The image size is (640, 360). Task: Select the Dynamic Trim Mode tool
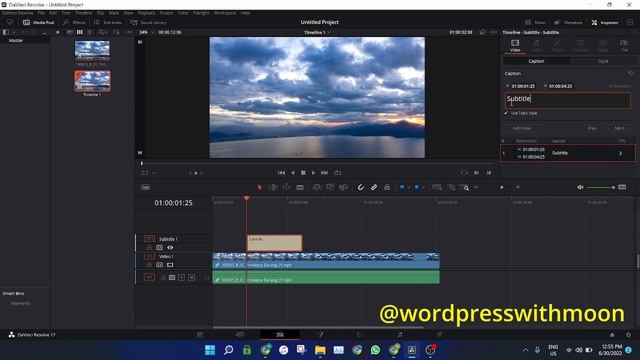pos(287,187)
